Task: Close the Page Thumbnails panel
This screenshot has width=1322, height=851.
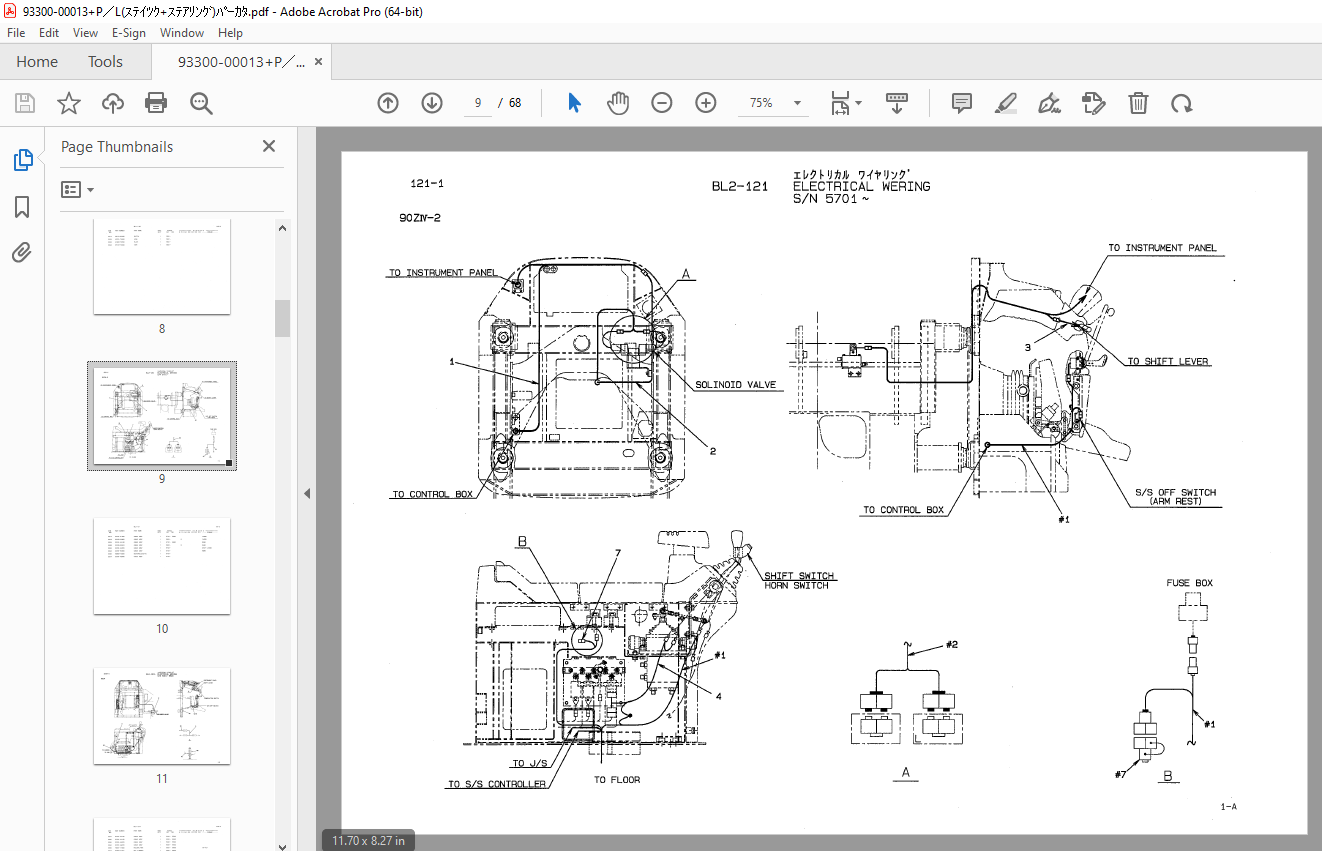Action: [268, 146]
